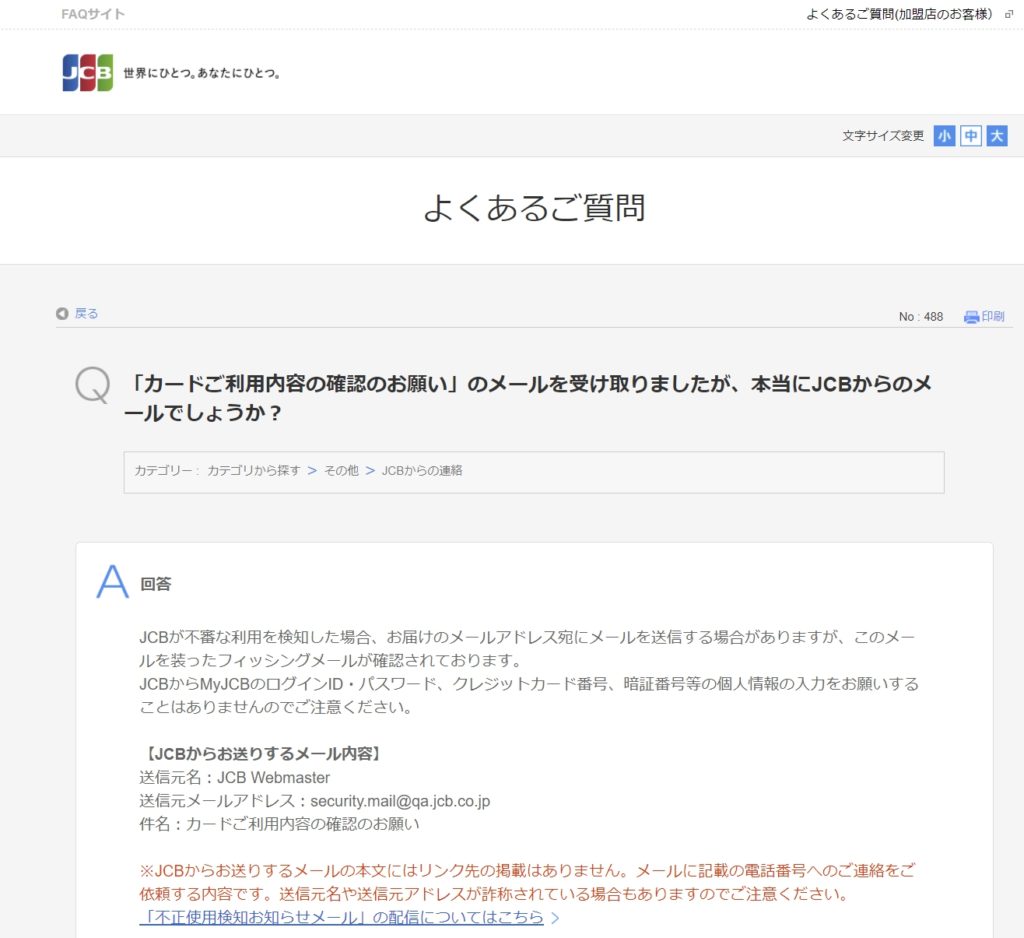Go to その他 category in breadcrumb
The image size is (1024, 938).
(x=340, y=471)
